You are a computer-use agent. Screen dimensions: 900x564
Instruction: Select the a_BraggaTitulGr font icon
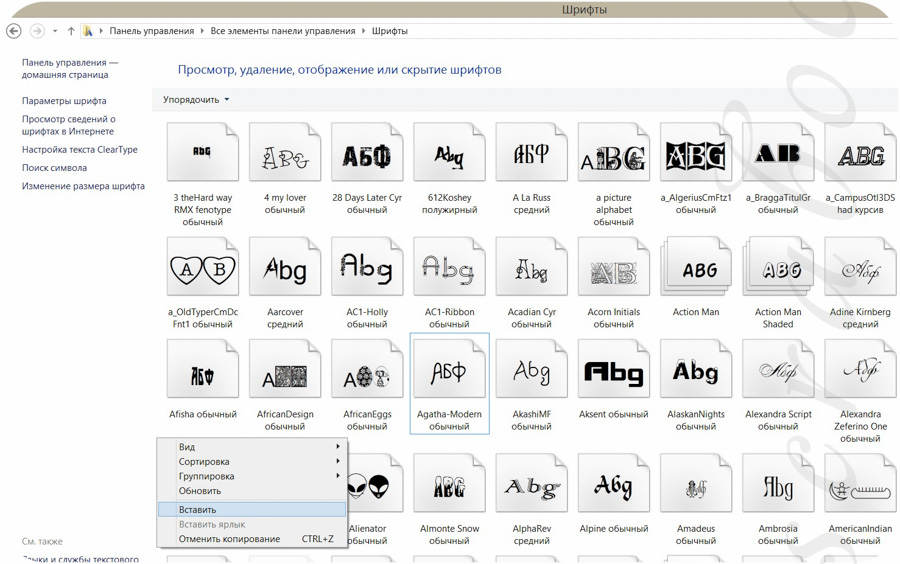click(778, 152)
